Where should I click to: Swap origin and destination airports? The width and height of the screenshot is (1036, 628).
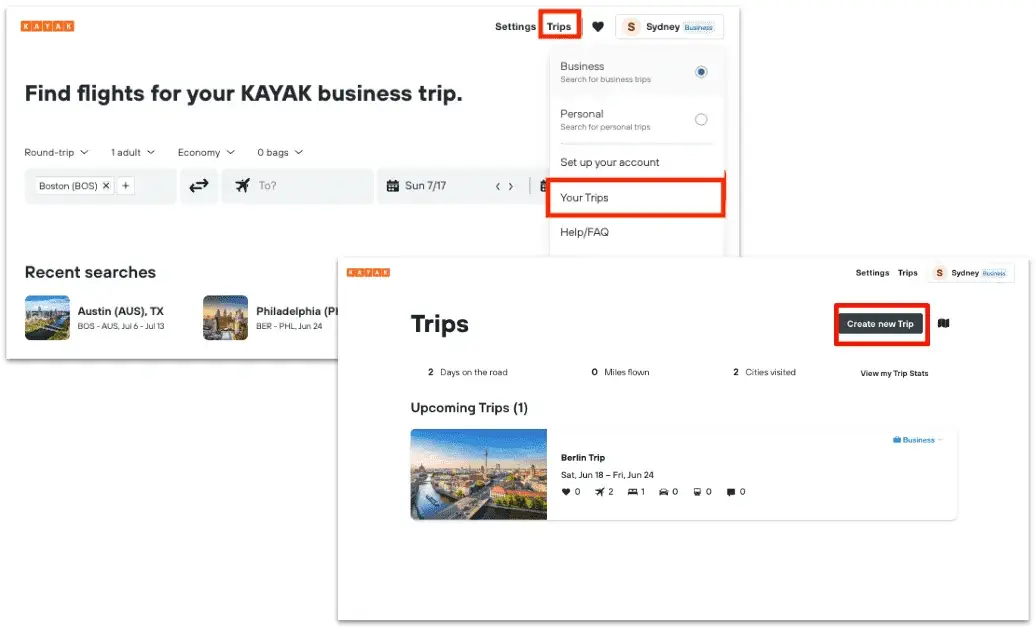[199, 186]
